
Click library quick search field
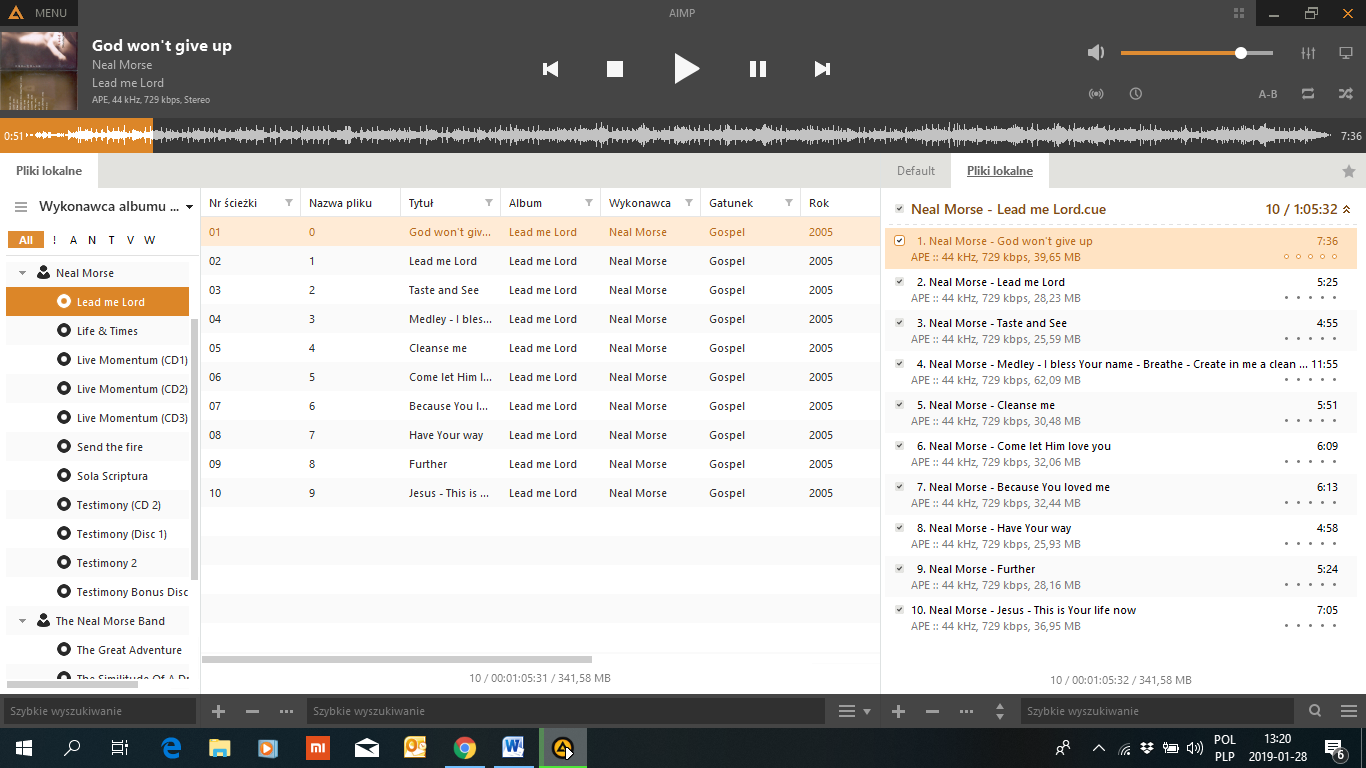pyautogui.click(x=100, y=711)
